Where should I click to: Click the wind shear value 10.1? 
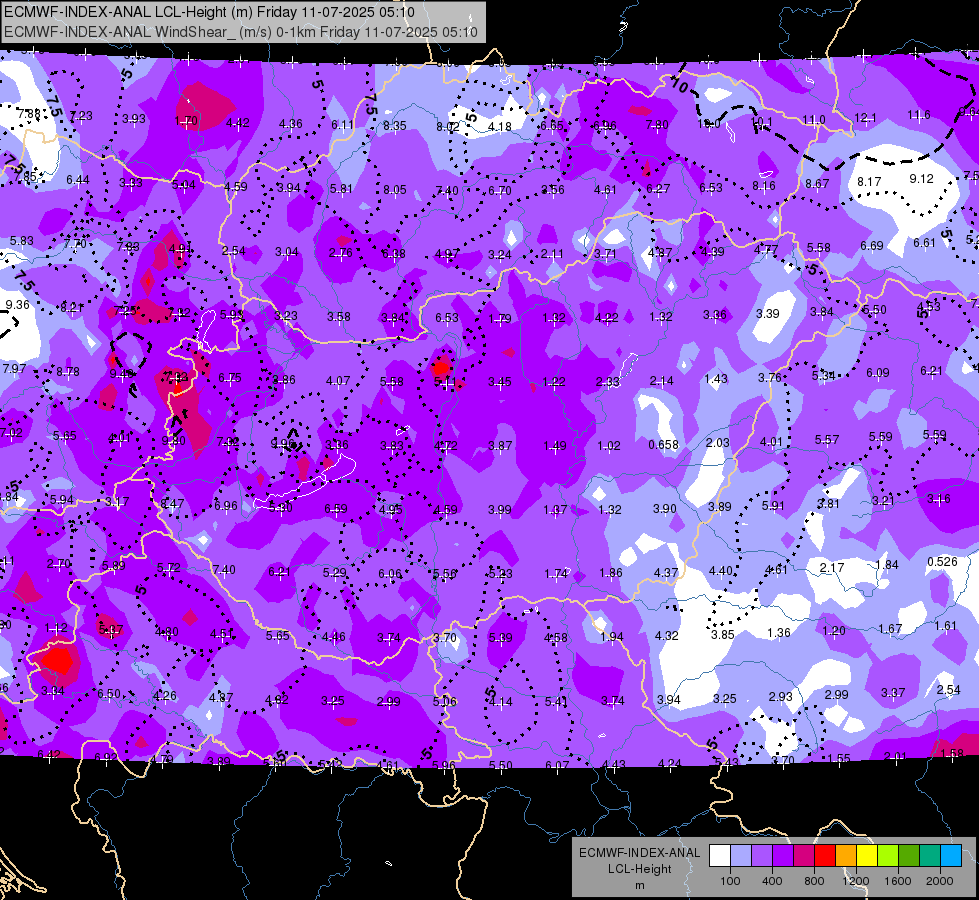[x=761, y=122]
